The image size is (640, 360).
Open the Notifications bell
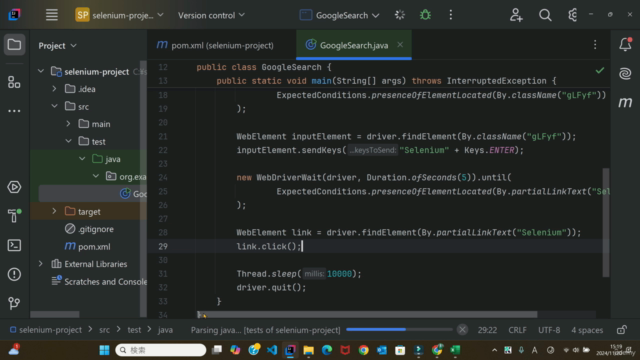pos(625,44)
